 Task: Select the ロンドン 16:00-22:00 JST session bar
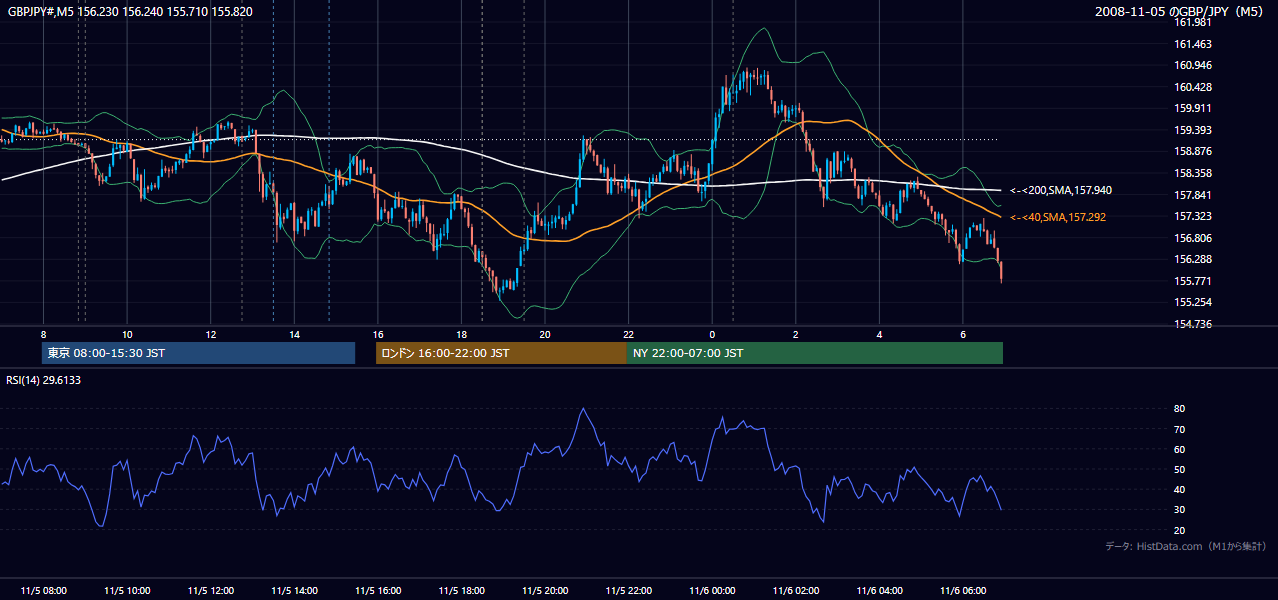pos(501,353)
